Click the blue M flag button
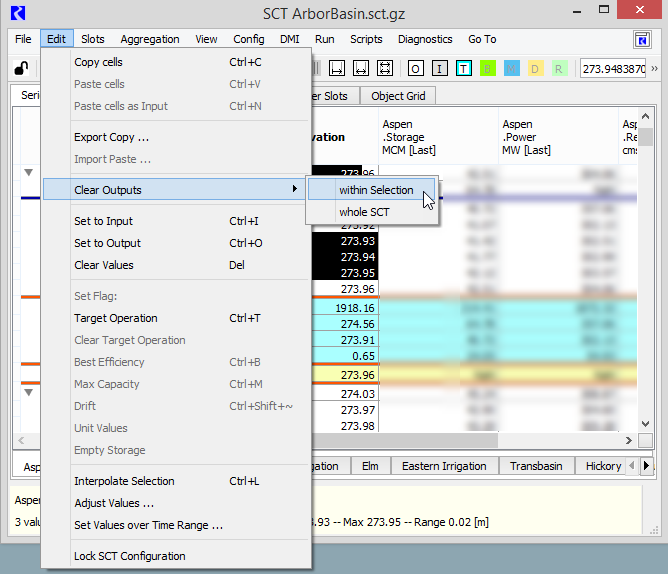 (x=511, y=68)
